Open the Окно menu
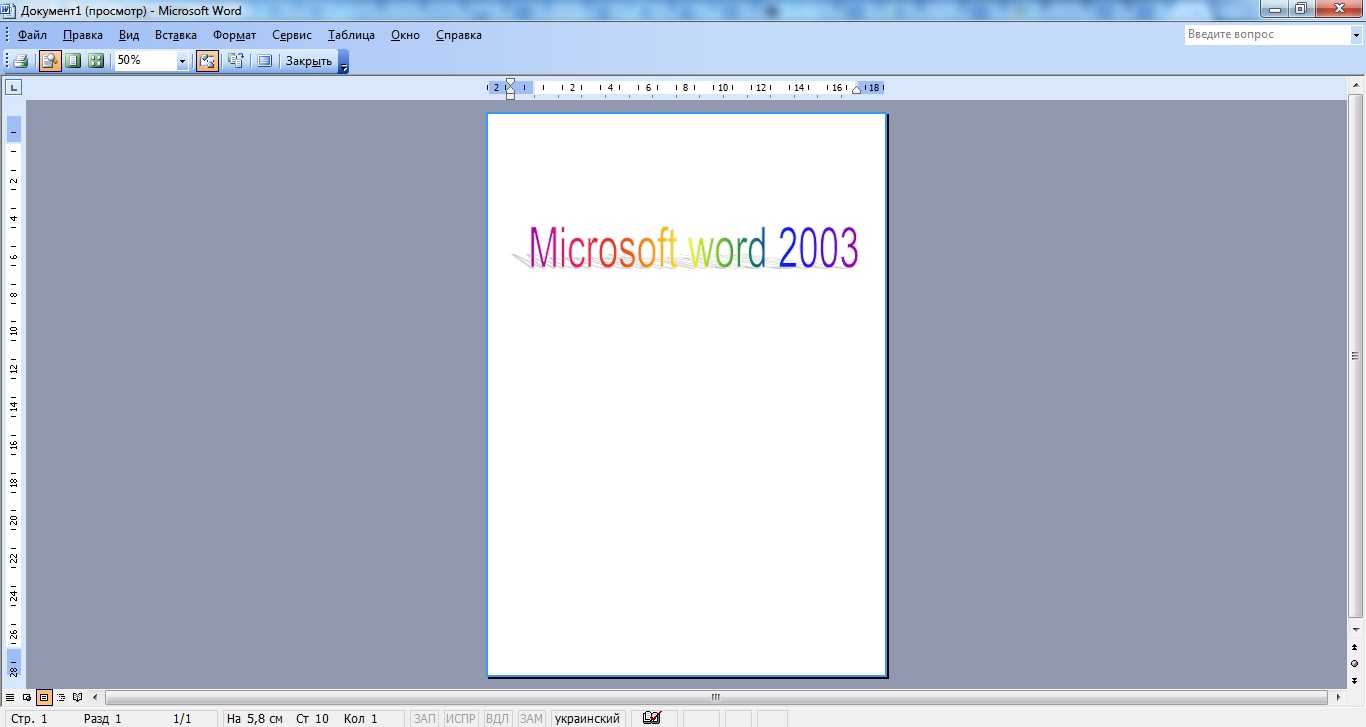Image resolution: width=1366 pixels, height=727 pixels. [x=405, y=35]
